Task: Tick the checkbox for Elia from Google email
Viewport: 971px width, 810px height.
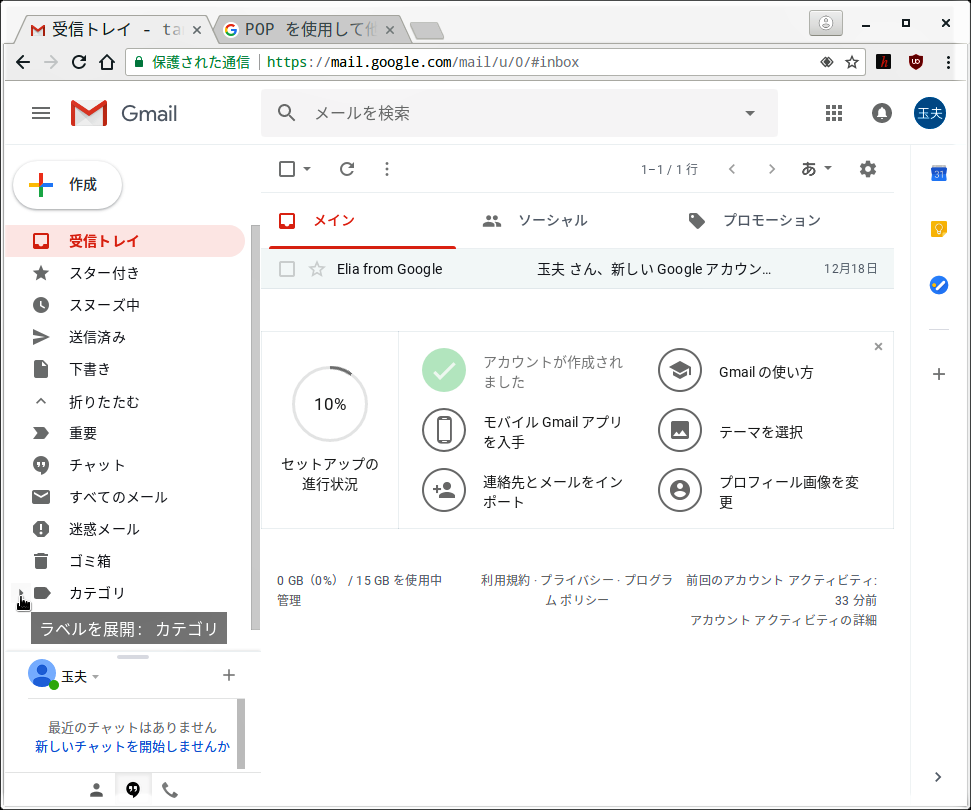Action: (287, 269)
